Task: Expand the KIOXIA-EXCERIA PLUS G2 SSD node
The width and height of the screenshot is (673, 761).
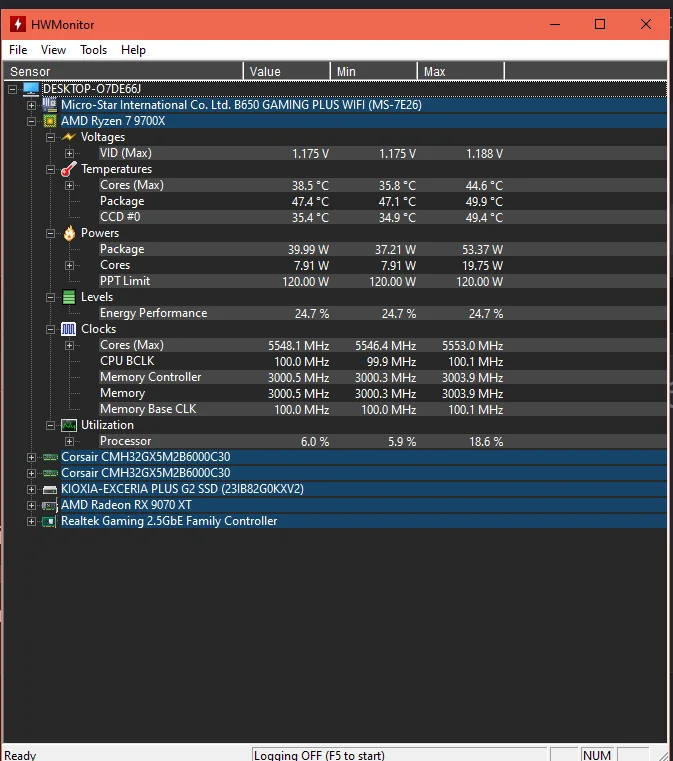Action: coord(32,490)
